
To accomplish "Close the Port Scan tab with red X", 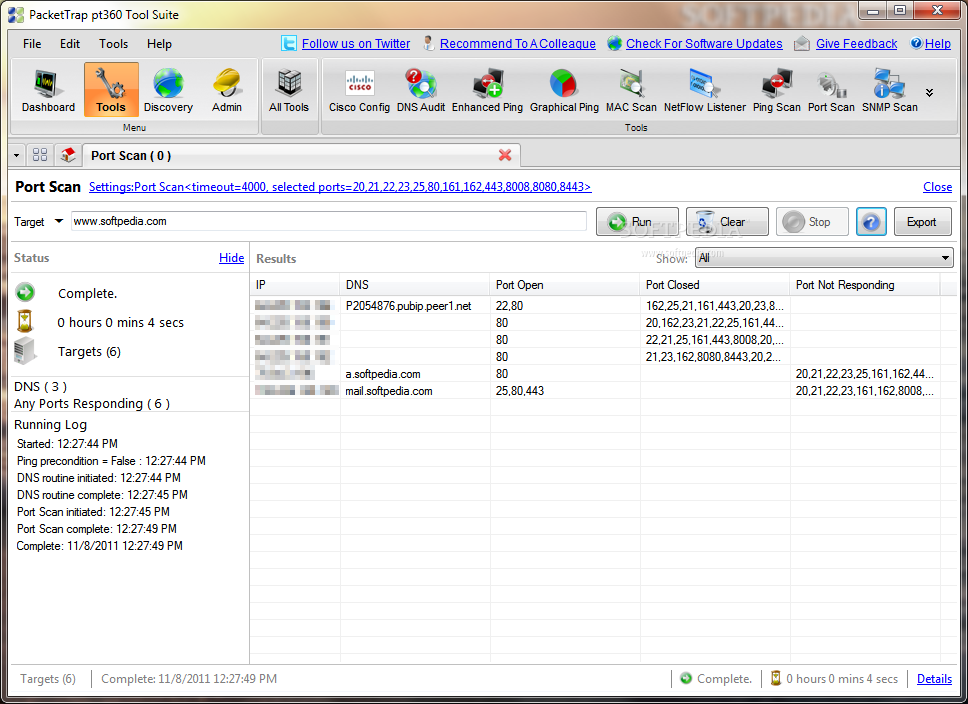I will (x=505, y=155).
